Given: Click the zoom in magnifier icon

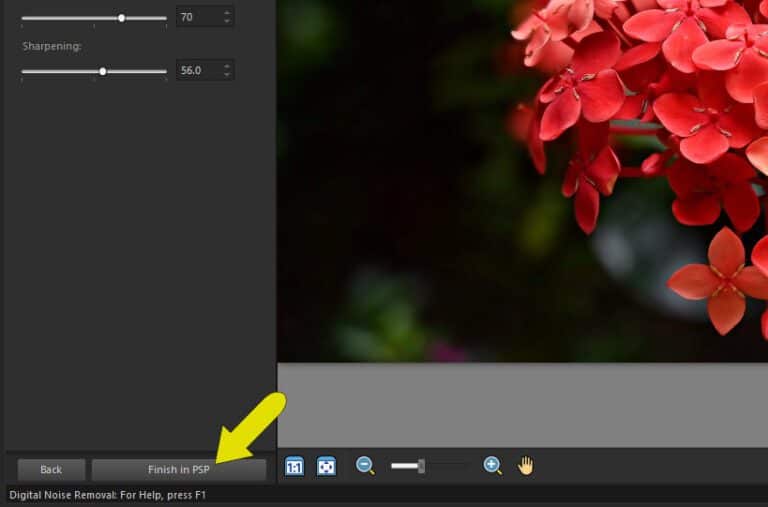Looking at the screenshot, I should tap(492, 465).
